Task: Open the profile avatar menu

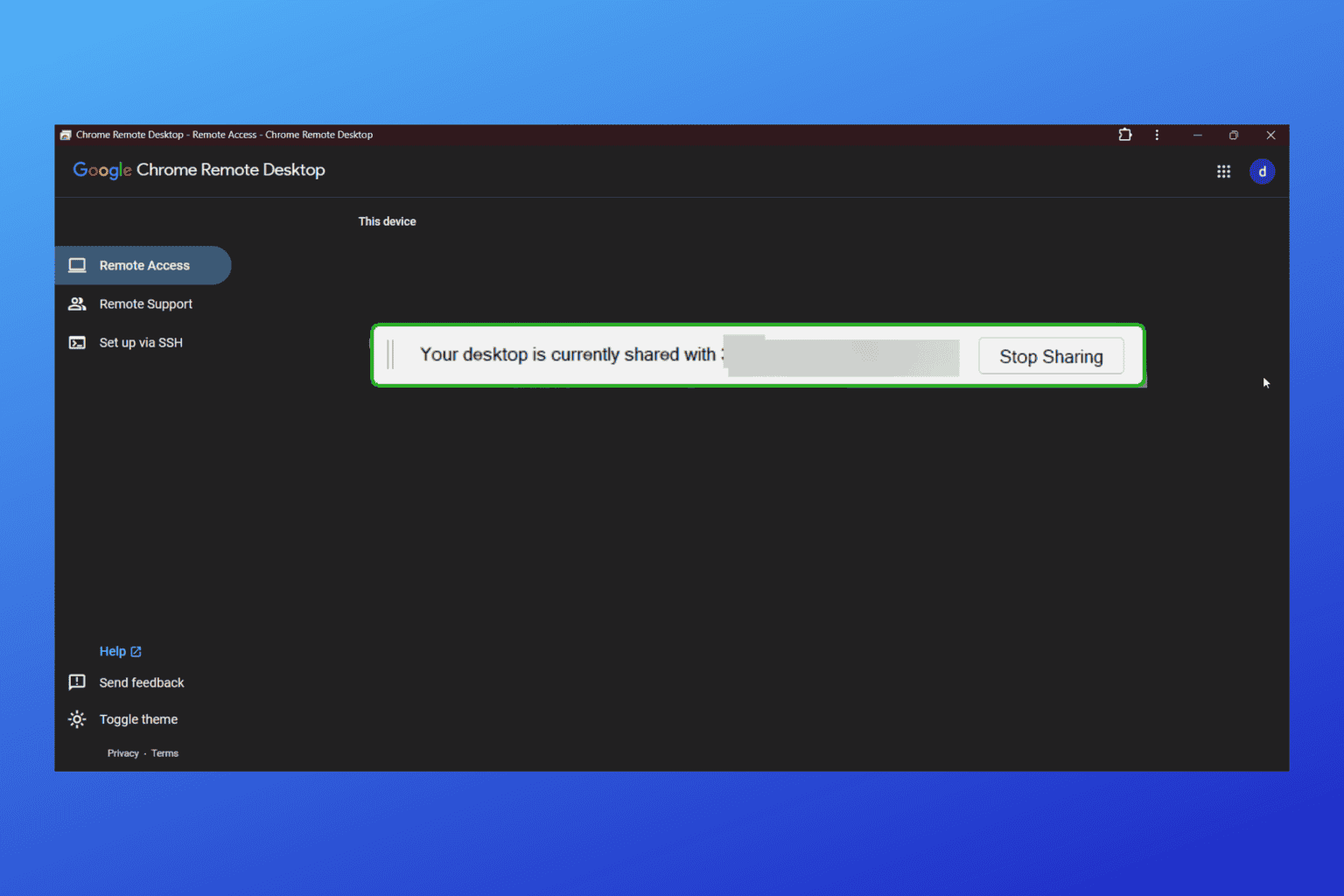Action: (x=1262, y=171)
